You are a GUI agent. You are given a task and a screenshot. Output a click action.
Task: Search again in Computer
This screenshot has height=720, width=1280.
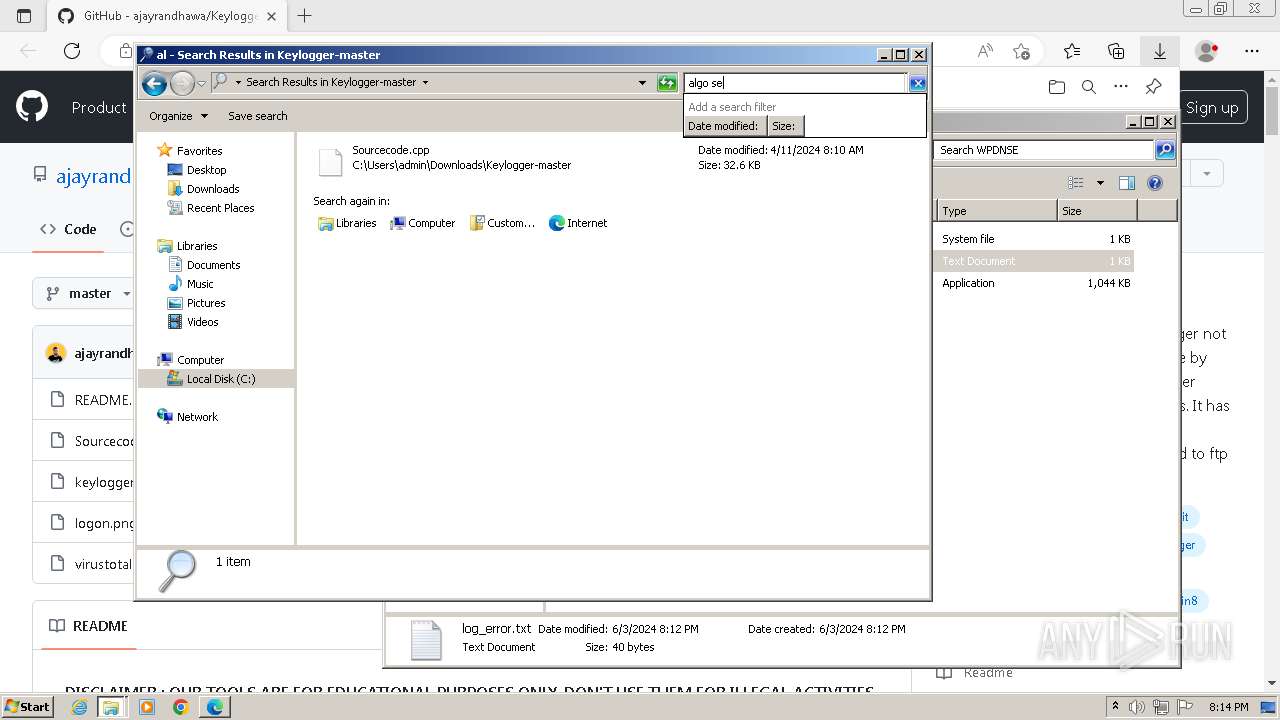coord(422,223)
